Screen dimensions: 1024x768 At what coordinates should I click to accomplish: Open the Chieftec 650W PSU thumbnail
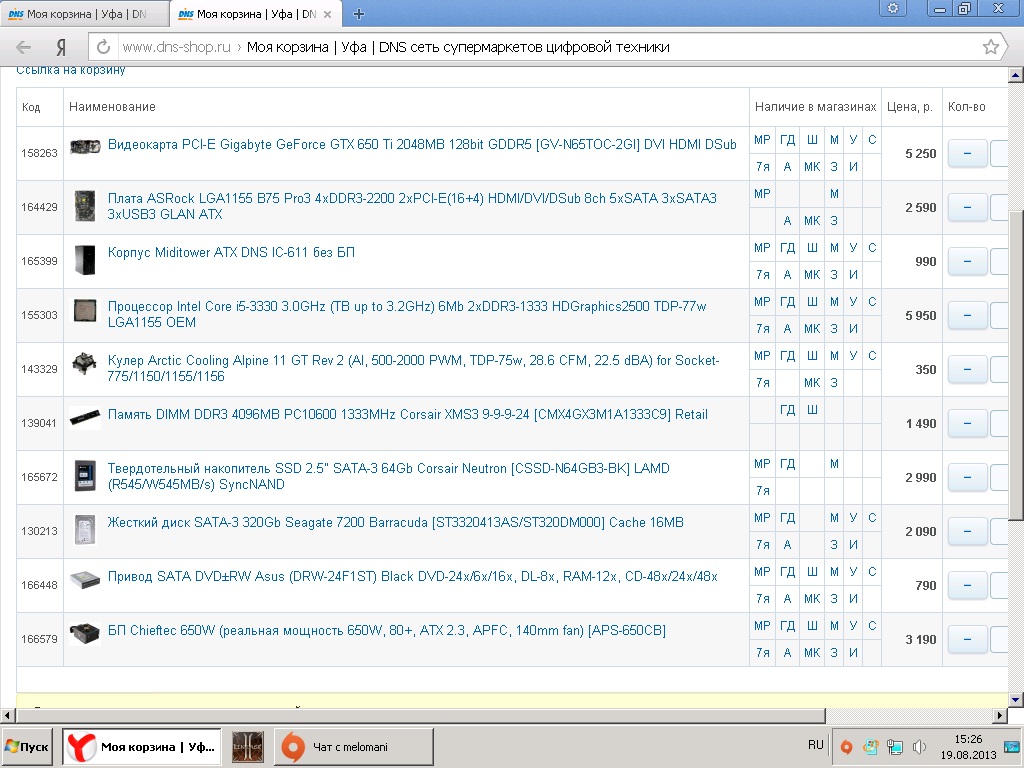85,633
